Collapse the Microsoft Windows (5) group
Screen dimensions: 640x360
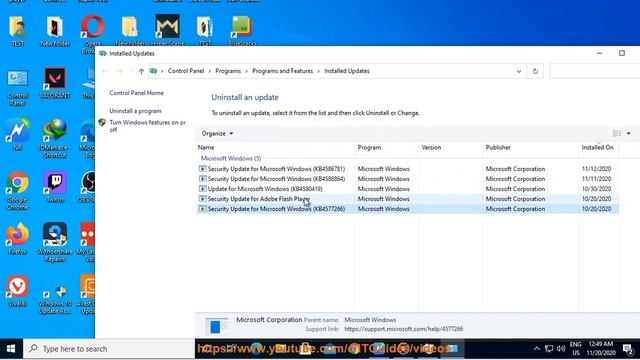[231, 158]
